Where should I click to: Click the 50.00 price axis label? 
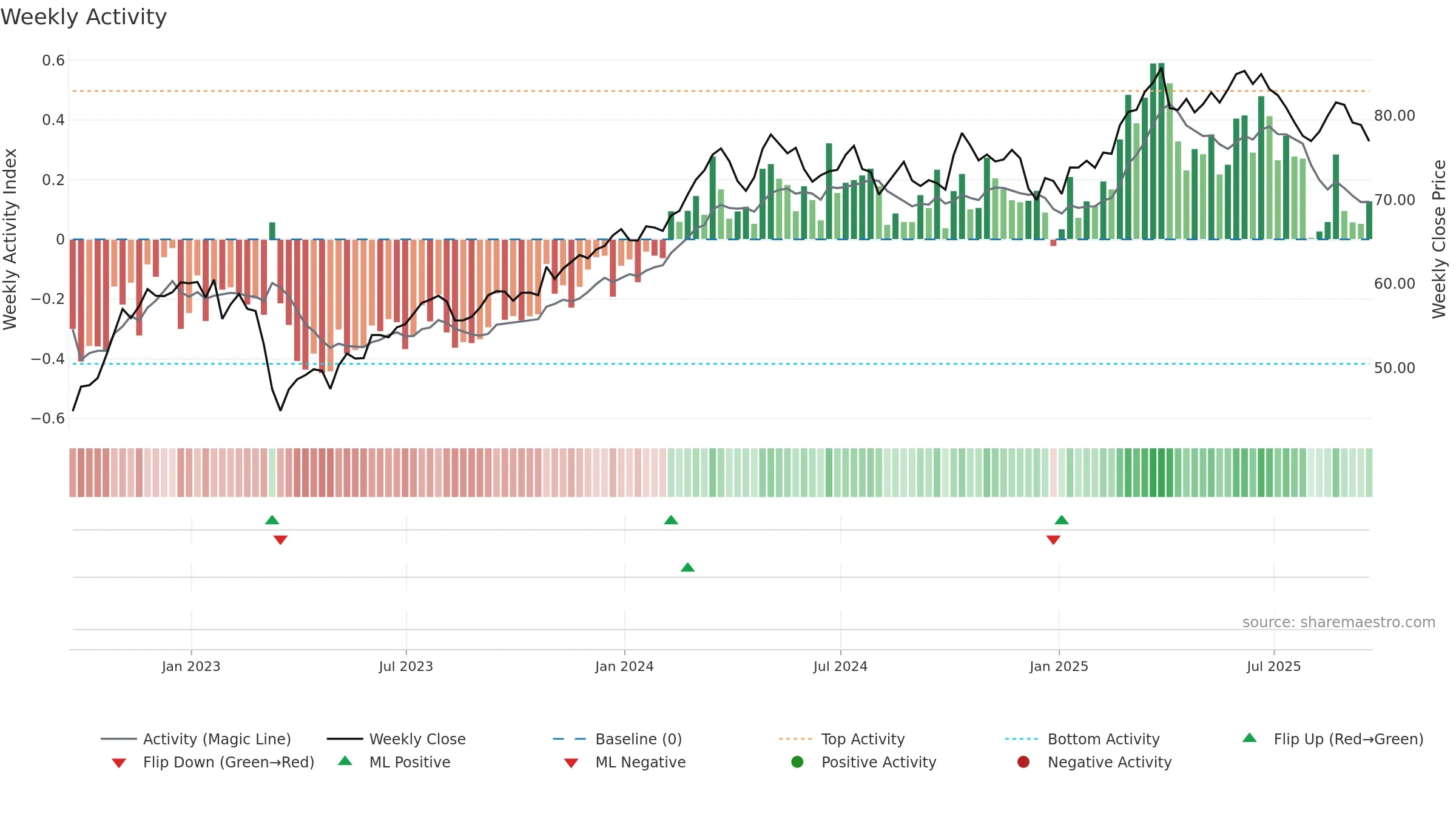1394,368
